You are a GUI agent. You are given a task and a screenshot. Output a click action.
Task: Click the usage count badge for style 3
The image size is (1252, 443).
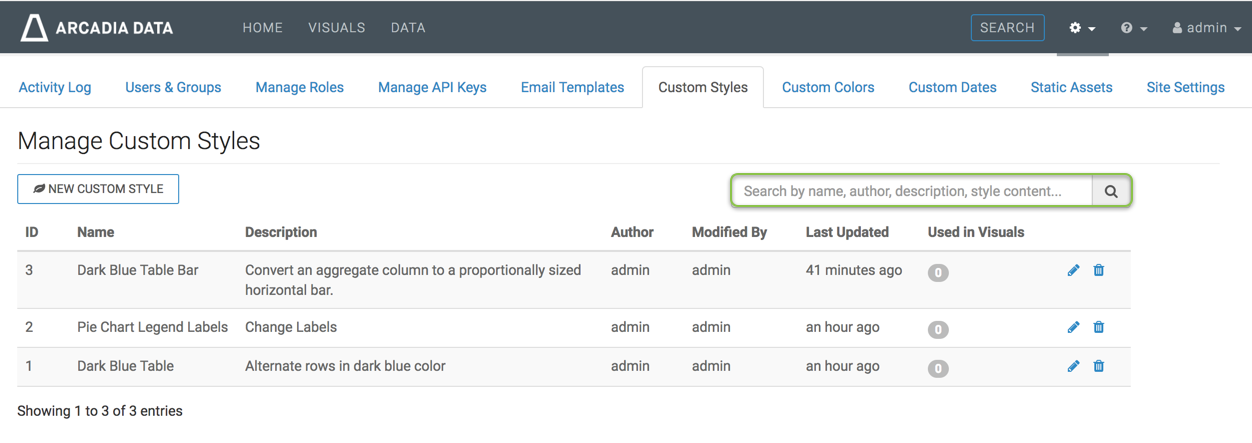coord(938,272)
